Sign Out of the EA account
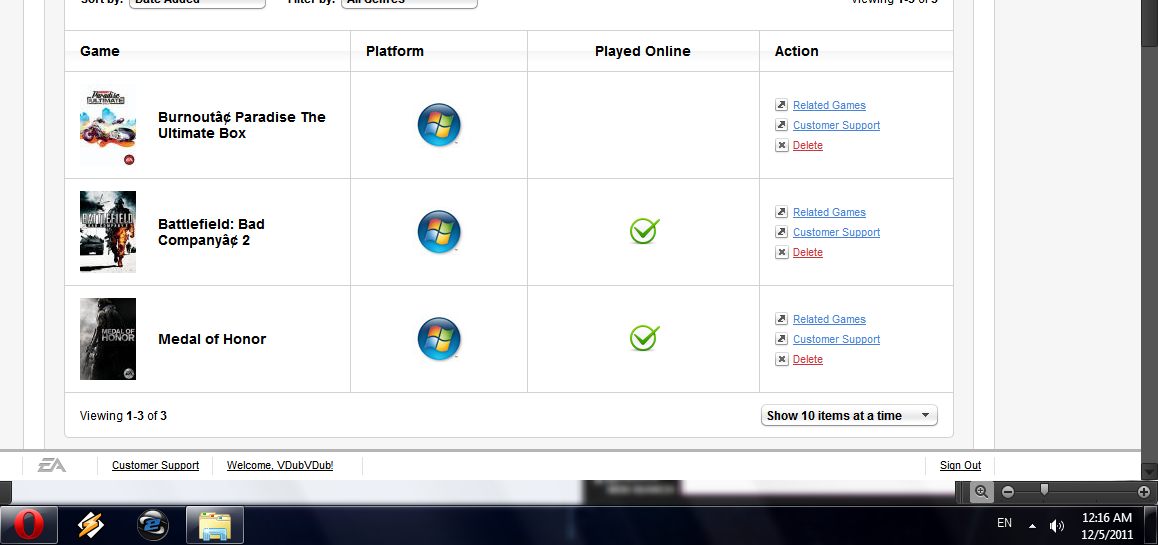 [x=960, y=465]
